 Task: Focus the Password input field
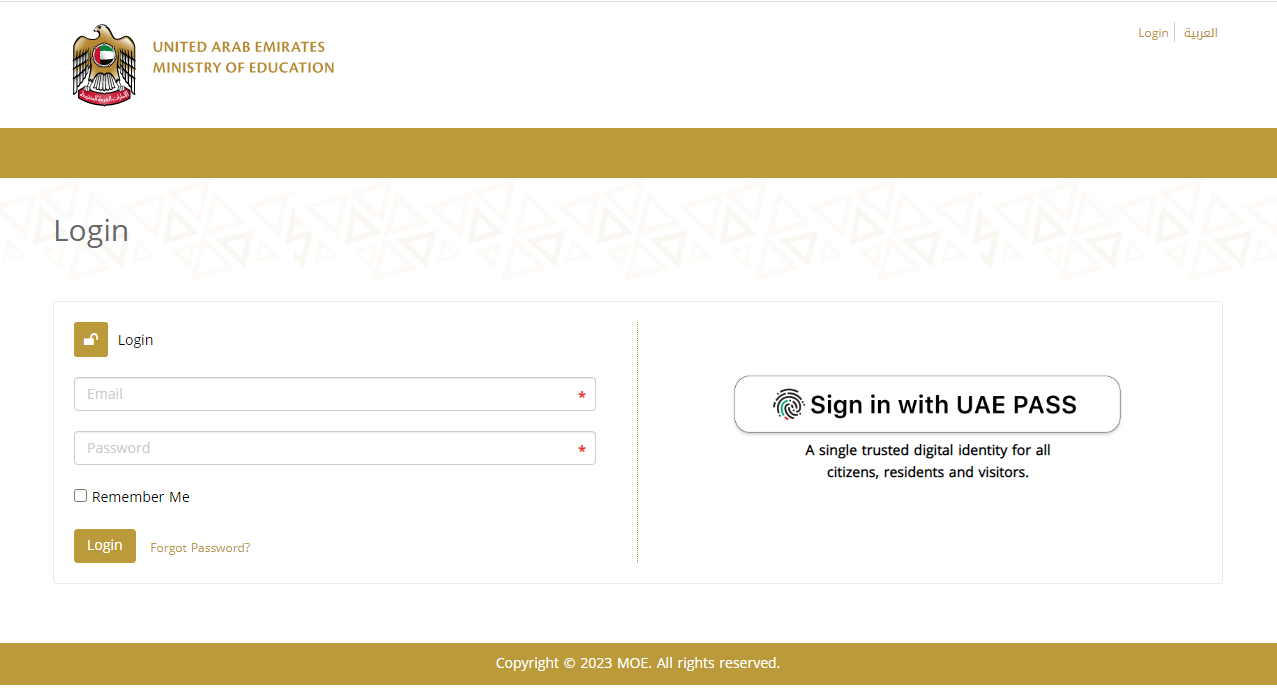point(335,448)
